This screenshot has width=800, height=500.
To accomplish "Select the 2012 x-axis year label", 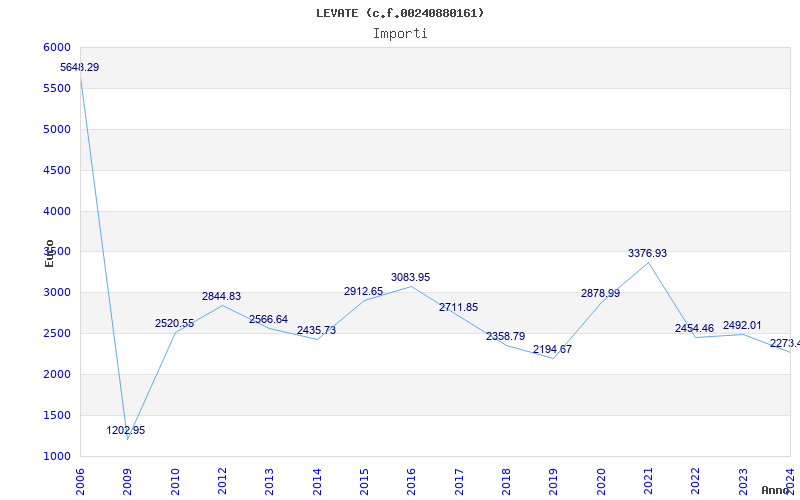I will click(x=222, y=482).
